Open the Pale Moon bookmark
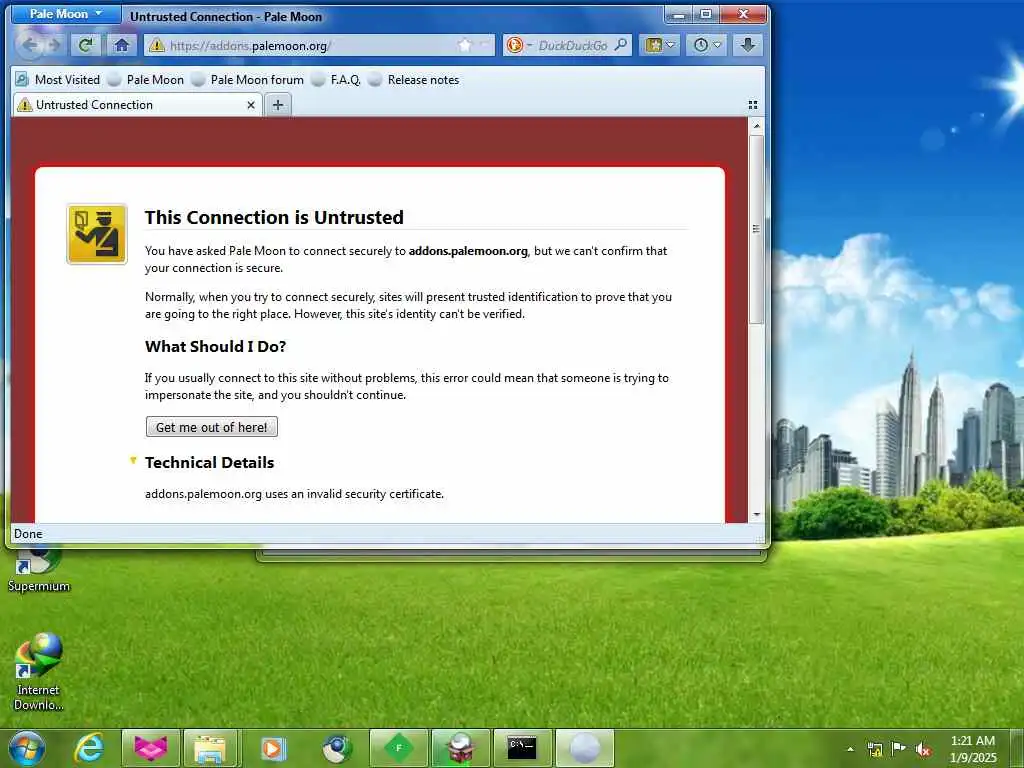This screenshot has height=768, width=1024. click(x=146, y=80)
